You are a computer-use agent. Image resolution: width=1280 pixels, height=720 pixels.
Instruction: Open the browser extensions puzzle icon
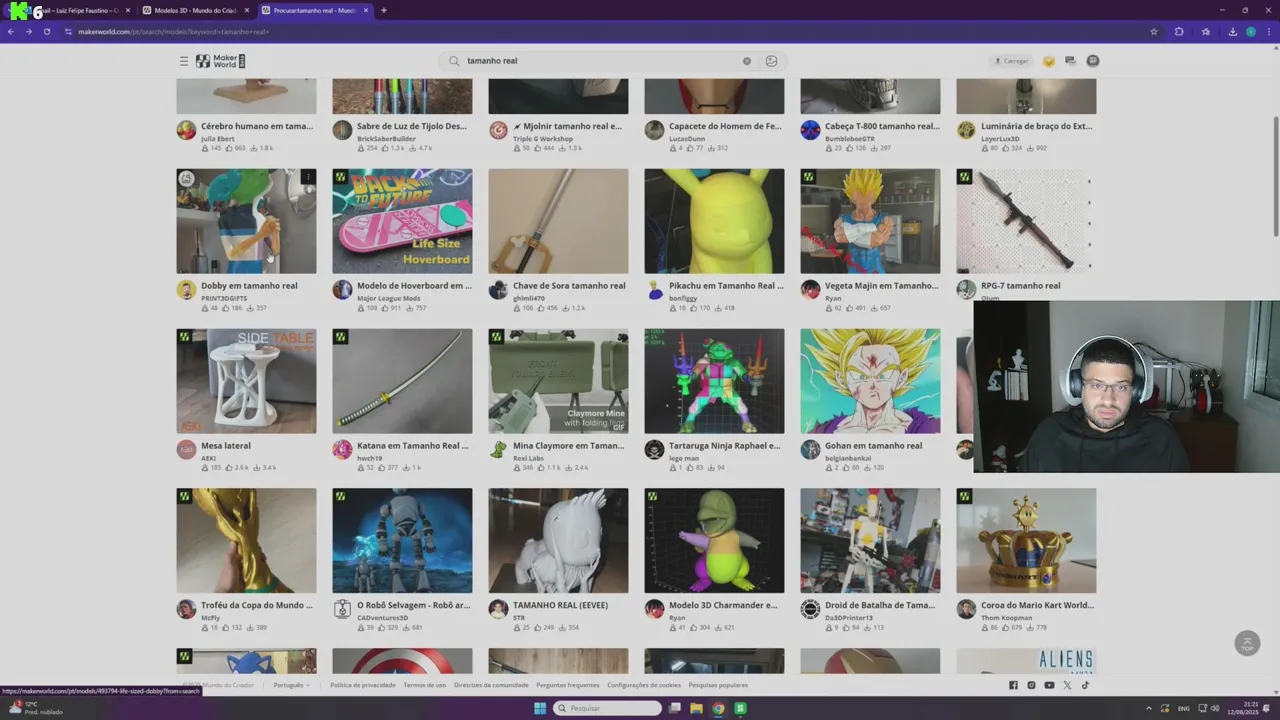point(1179,31)
